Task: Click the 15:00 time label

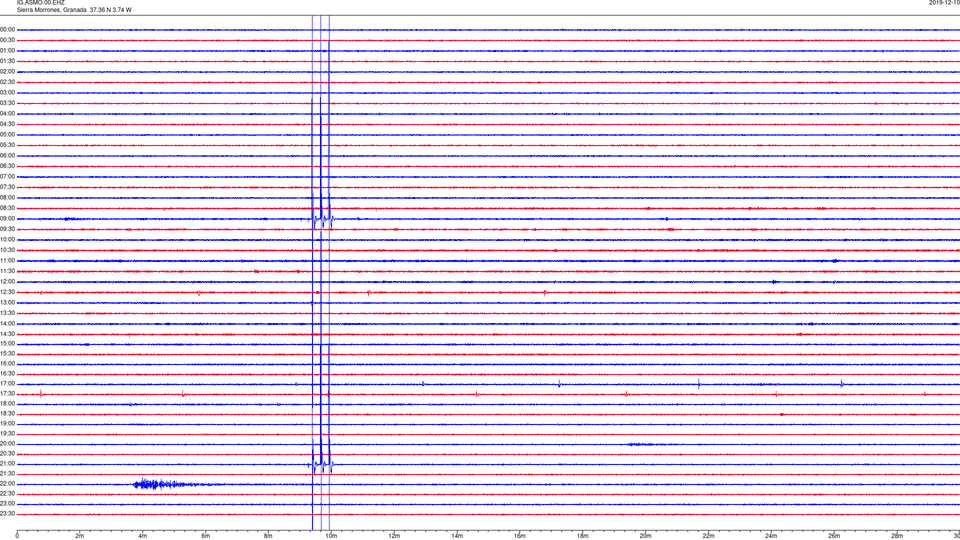Action: click(7, 343)
